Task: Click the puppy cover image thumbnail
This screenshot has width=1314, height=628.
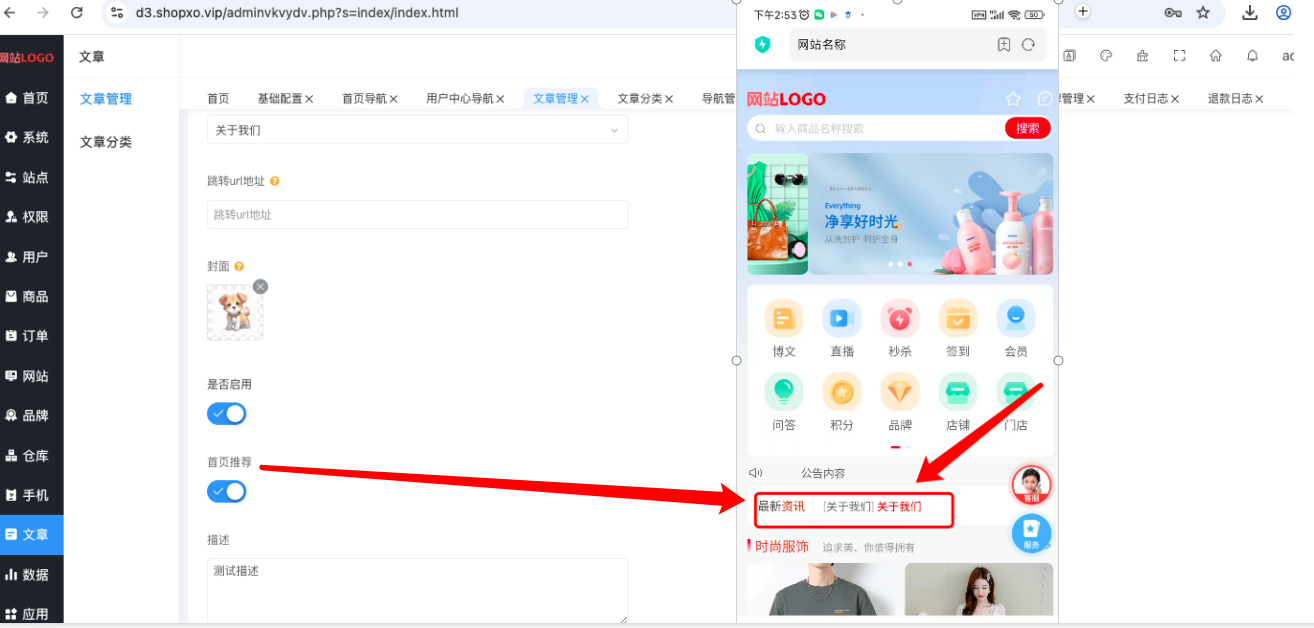Action: [235, 312]
